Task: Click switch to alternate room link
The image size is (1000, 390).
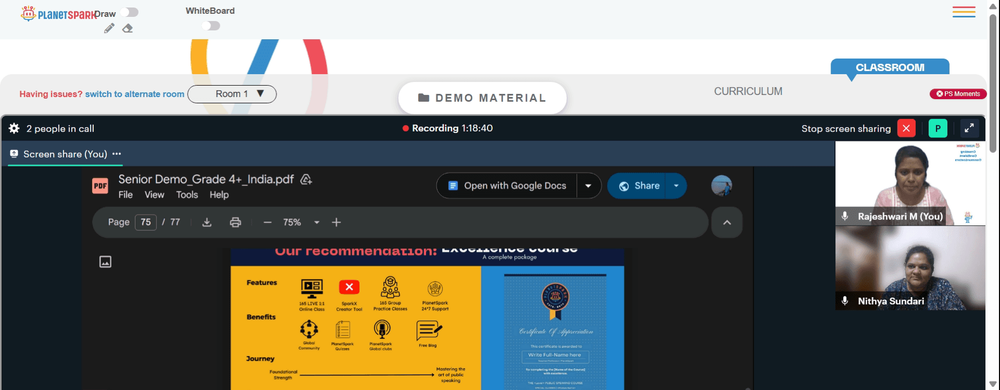Action: pyautogui.click(x=135, y=94)
